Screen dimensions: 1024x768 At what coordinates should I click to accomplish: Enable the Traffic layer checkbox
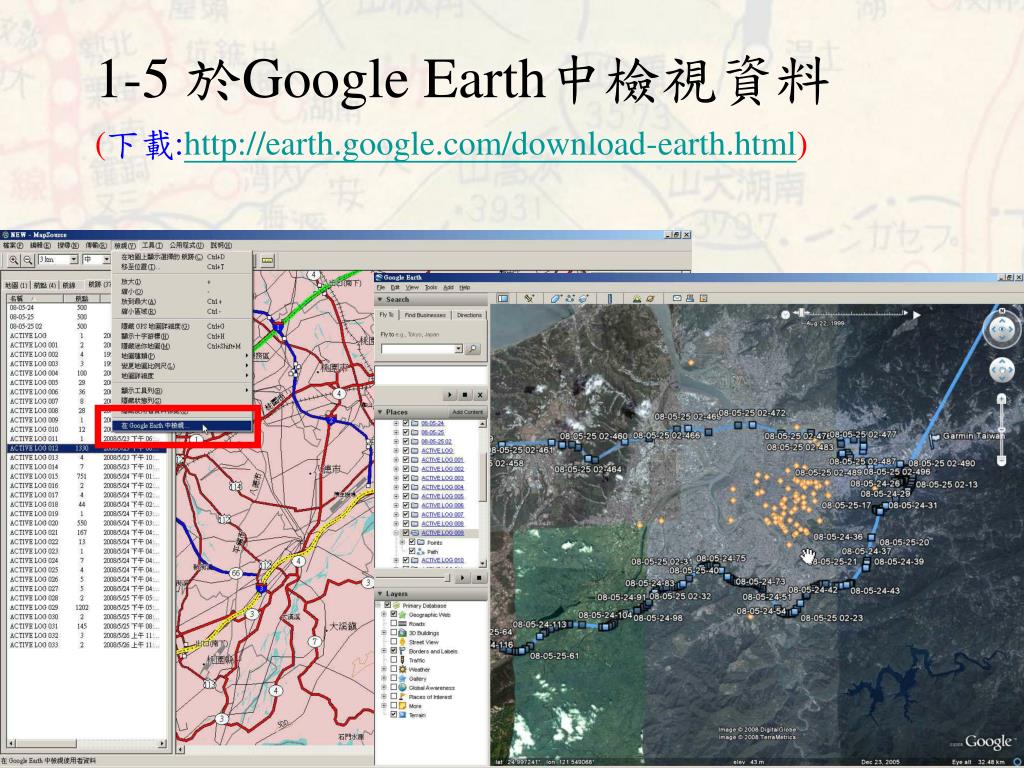(x=393, y=660)
